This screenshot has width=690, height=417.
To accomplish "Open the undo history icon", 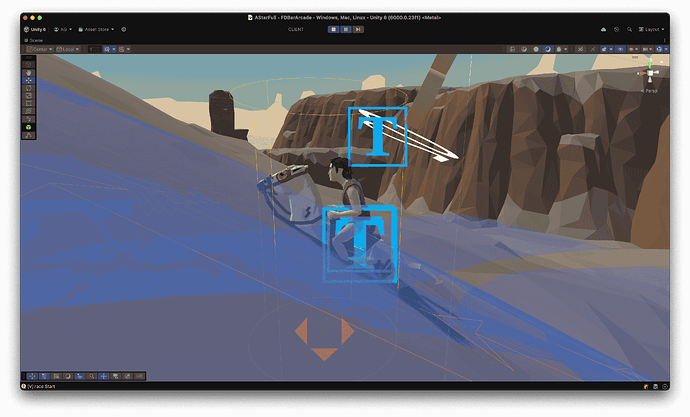I will (x=617, y=29).
